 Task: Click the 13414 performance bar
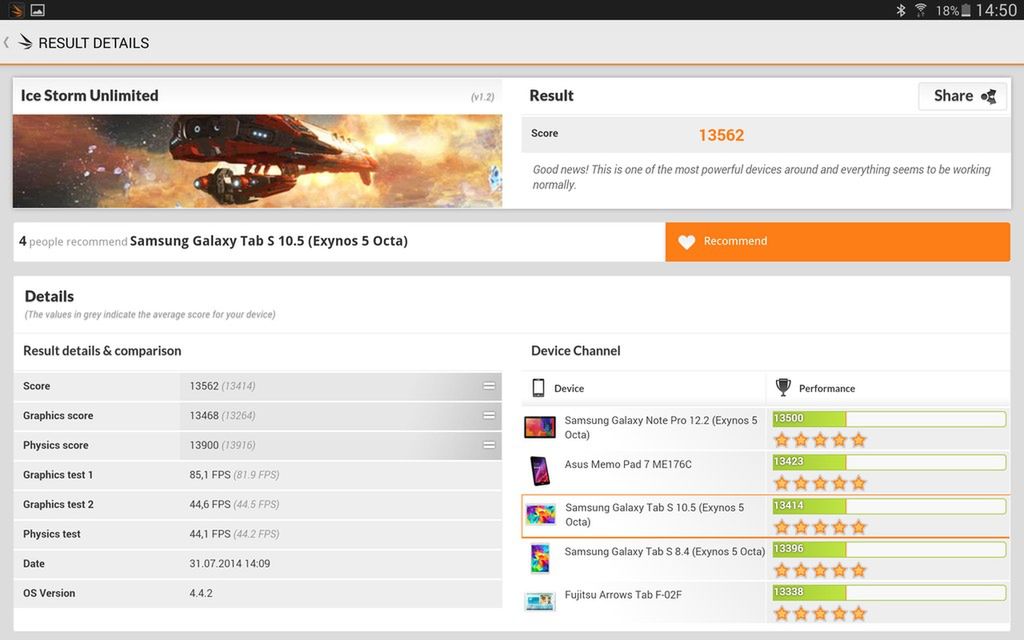[x=889, y=506]
